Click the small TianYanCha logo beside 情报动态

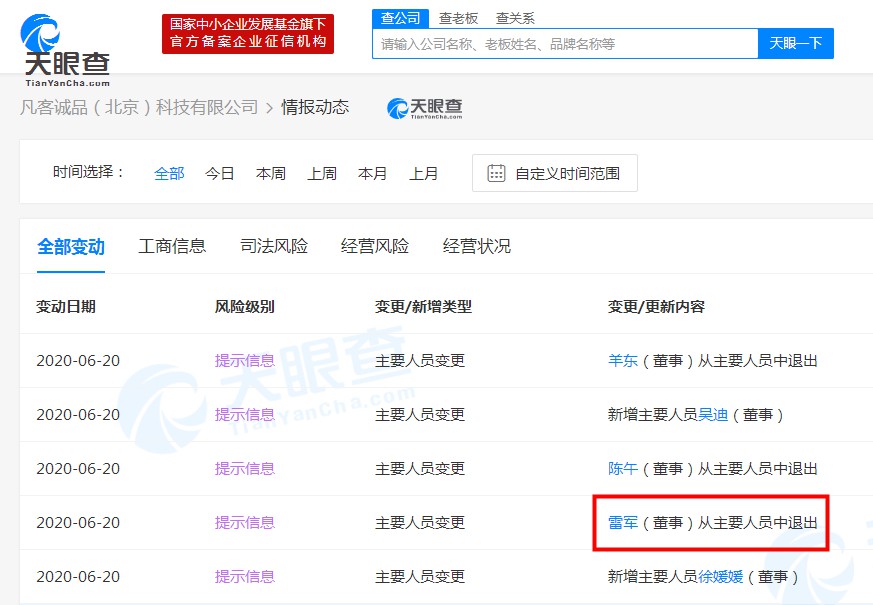[424, 108]
